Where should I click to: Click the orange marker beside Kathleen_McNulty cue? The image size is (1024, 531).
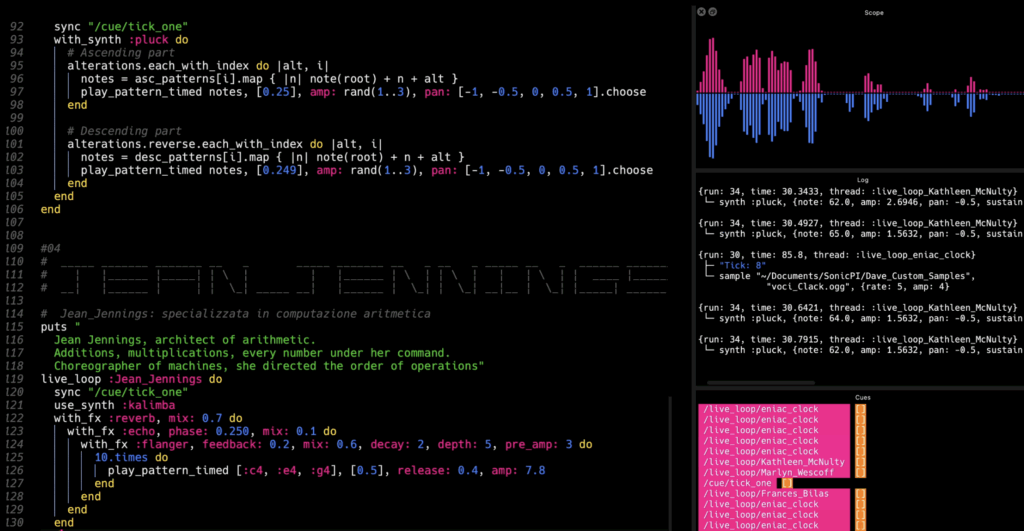click(x=860, y=463)
